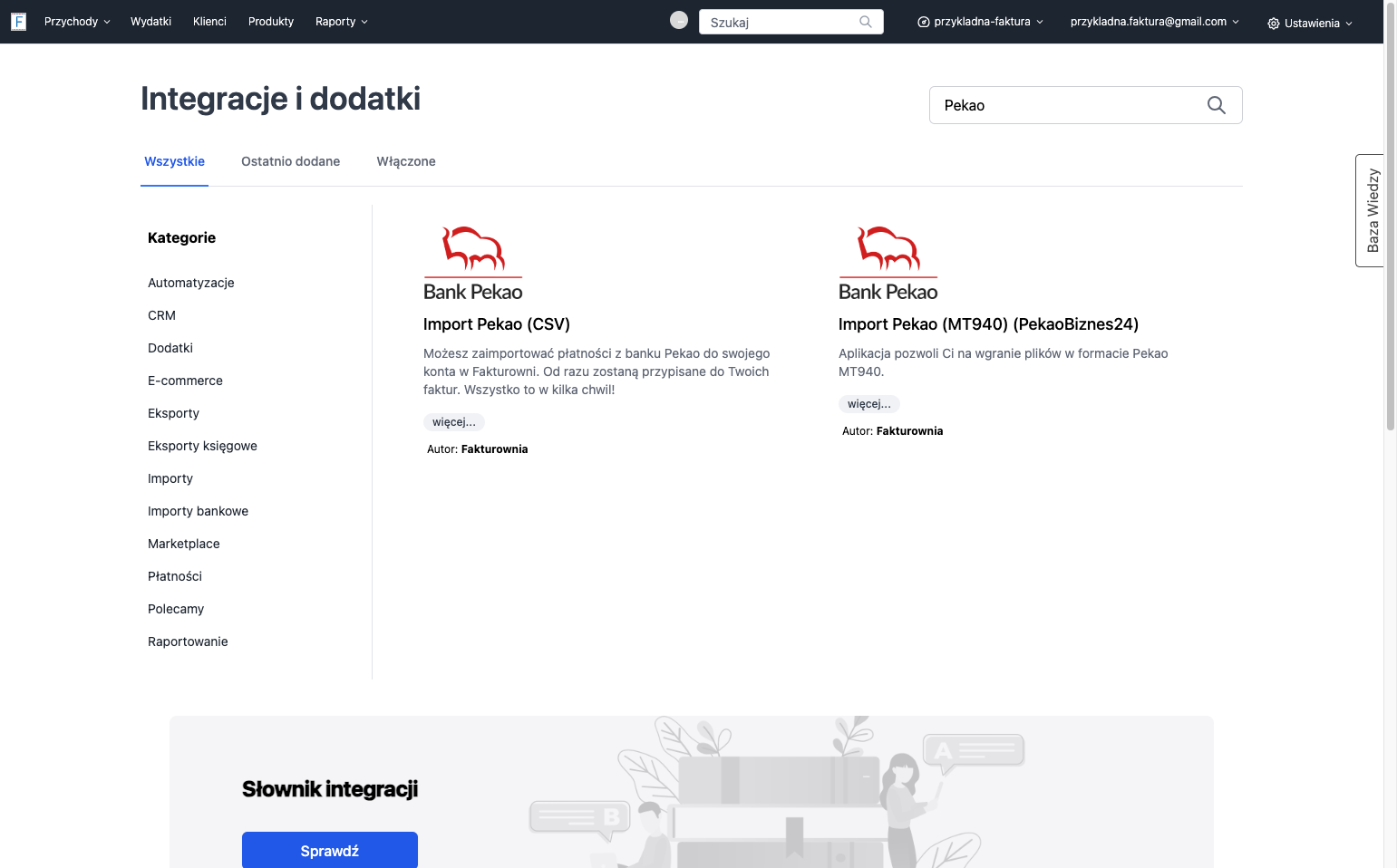Open the Import Pekao (CSV) title
This screenshot has width=1397, height=868.
coord(497,324)
